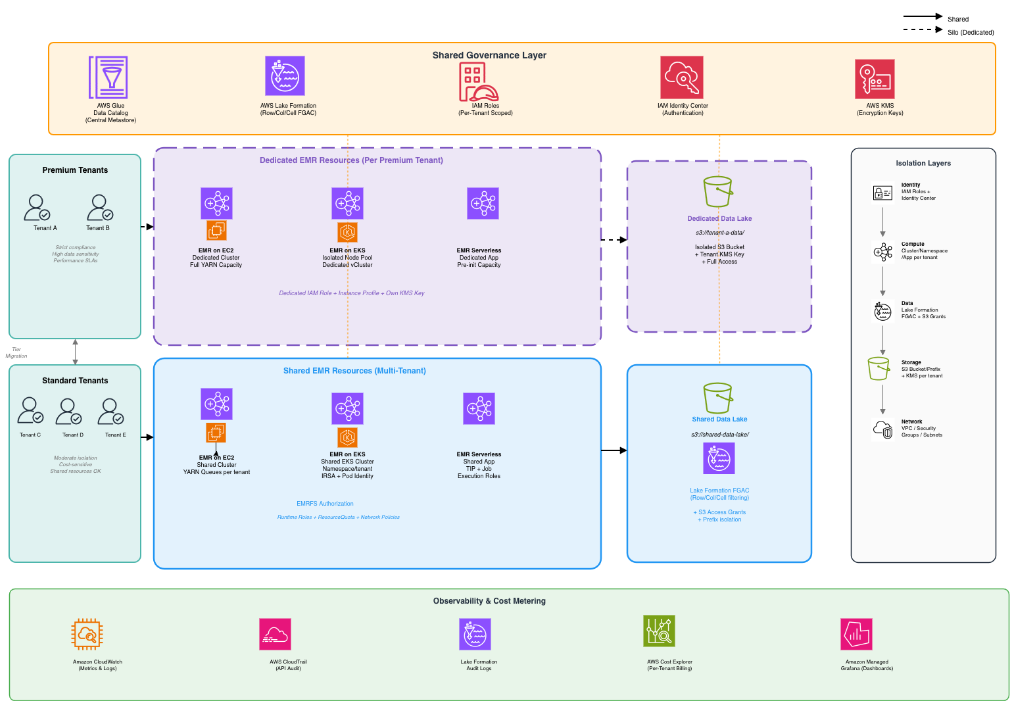Select the 'Tier Migration' label
The image size is (1017, 712).
pos(16,353)
